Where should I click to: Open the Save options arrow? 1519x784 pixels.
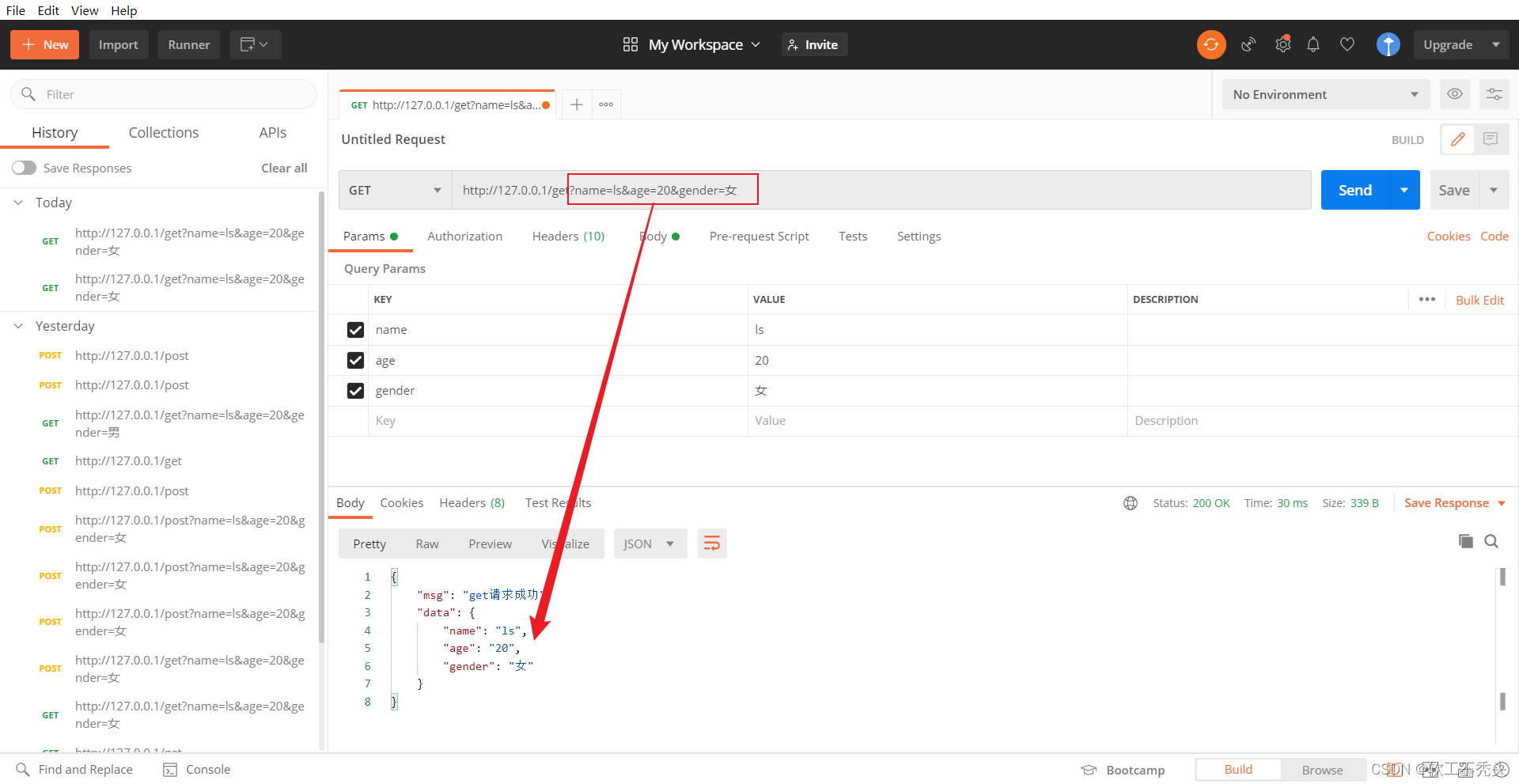pos(1494,190)
